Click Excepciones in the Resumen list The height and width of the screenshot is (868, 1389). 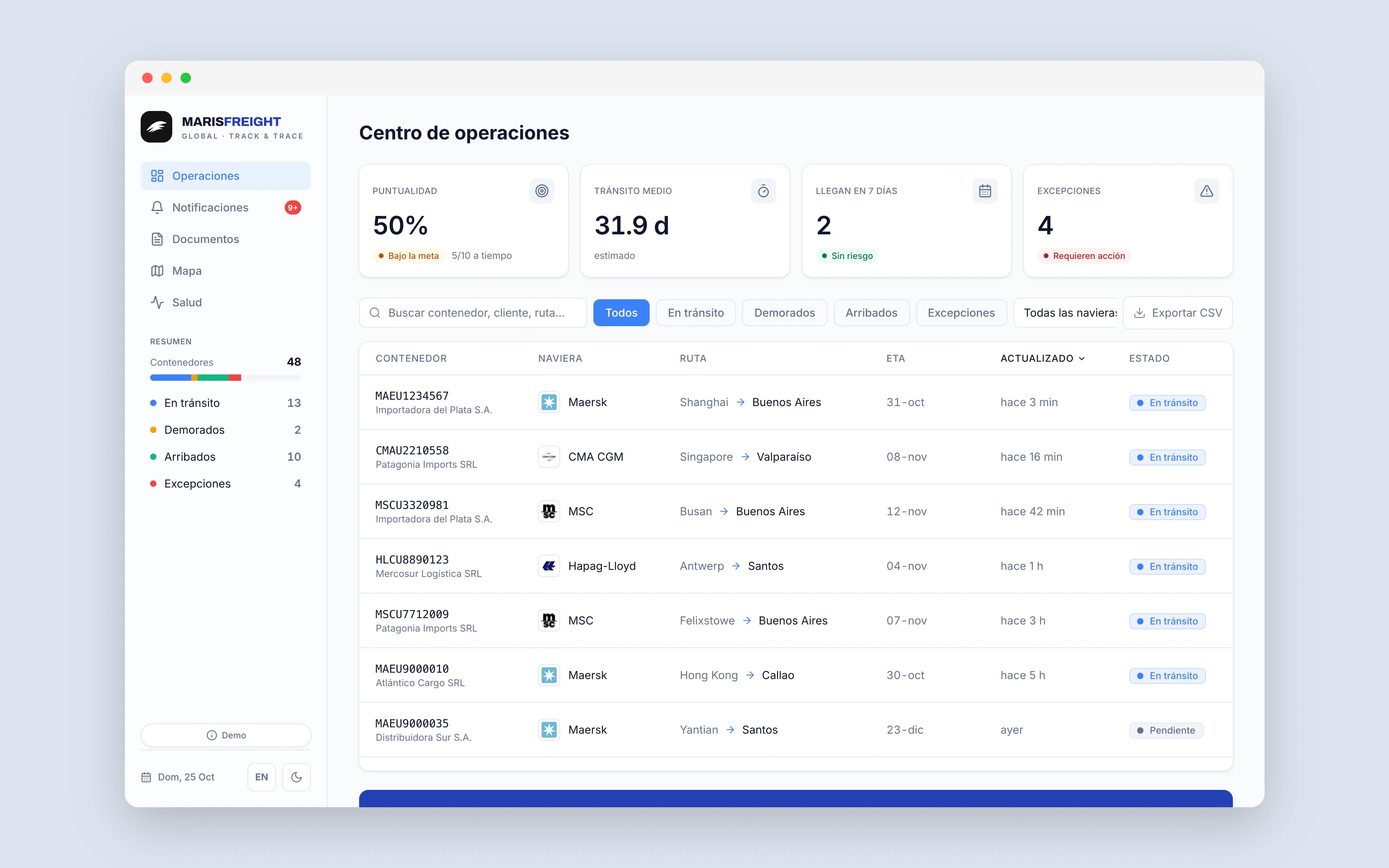(x=225, y=484)
